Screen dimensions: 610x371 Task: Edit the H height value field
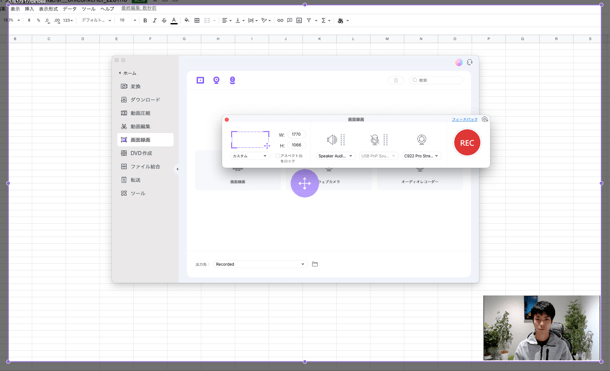296,145
